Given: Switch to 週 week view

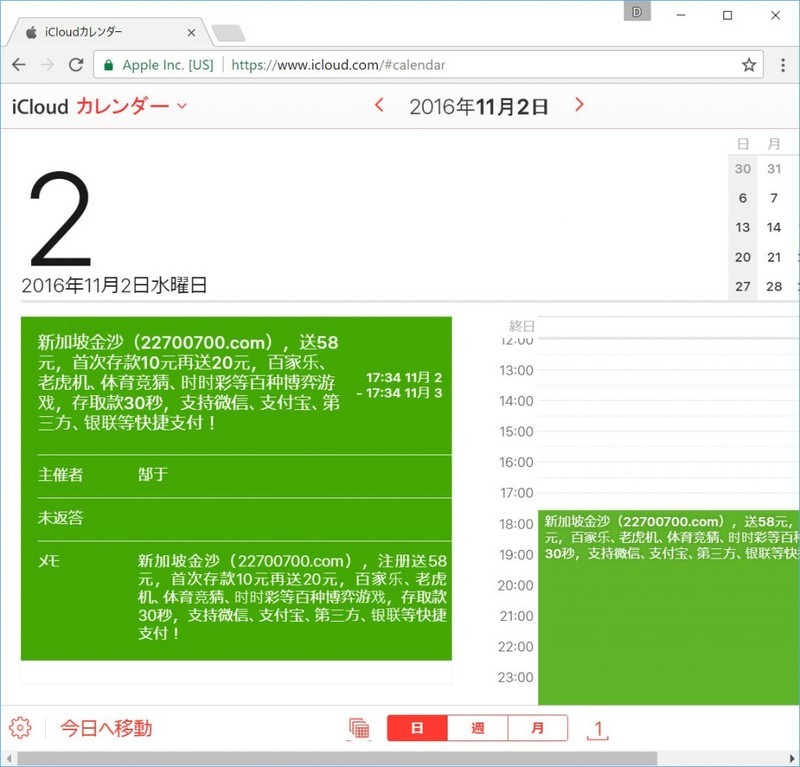Looking at the screenshot, I should tap(478, 728).
